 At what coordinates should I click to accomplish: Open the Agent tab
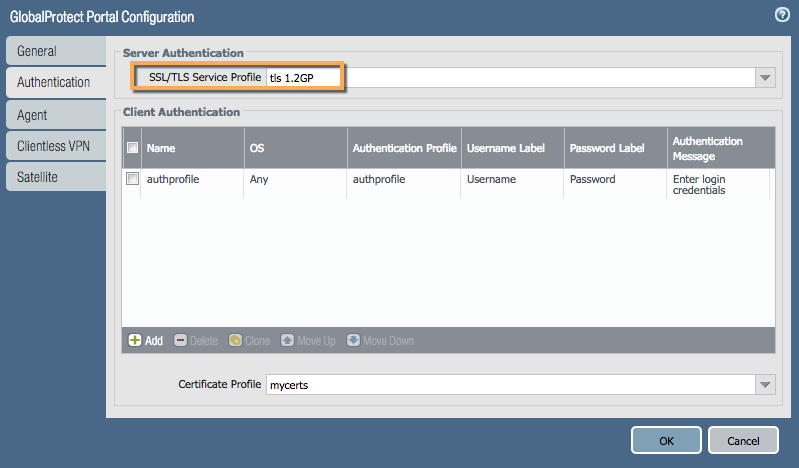56,115
